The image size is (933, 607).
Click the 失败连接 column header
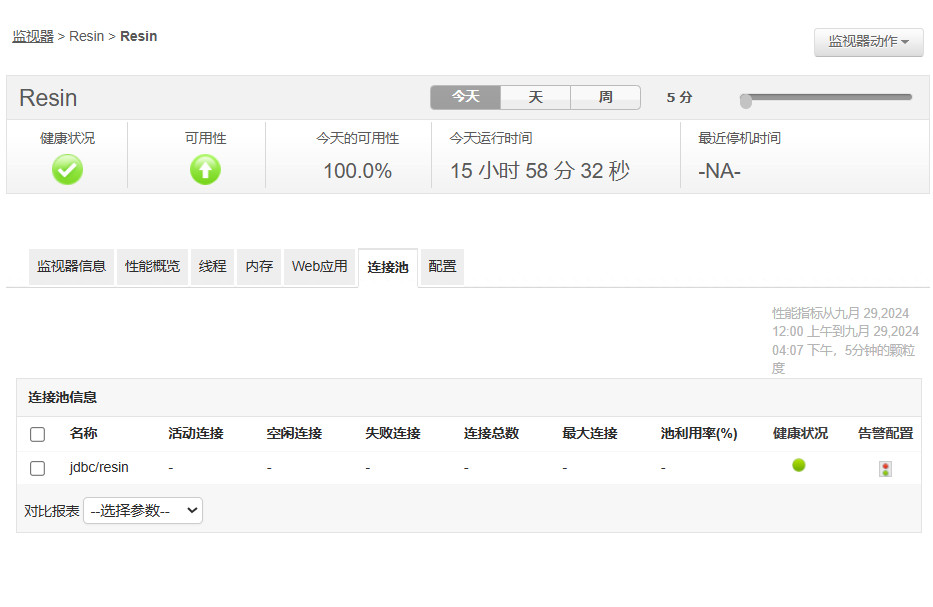pyautogui.click(x=393, y=433)
